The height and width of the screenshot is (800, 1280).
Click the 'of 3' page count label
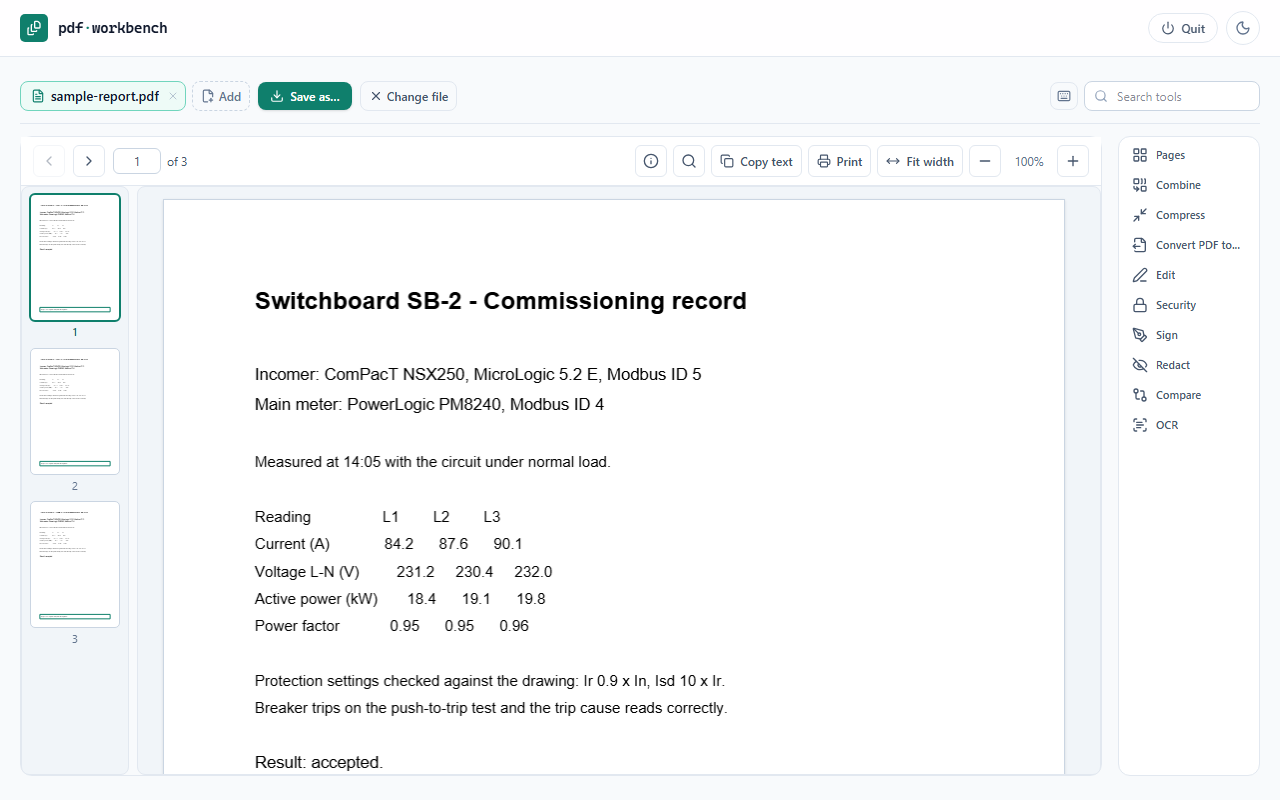click(x=177, y=161)
